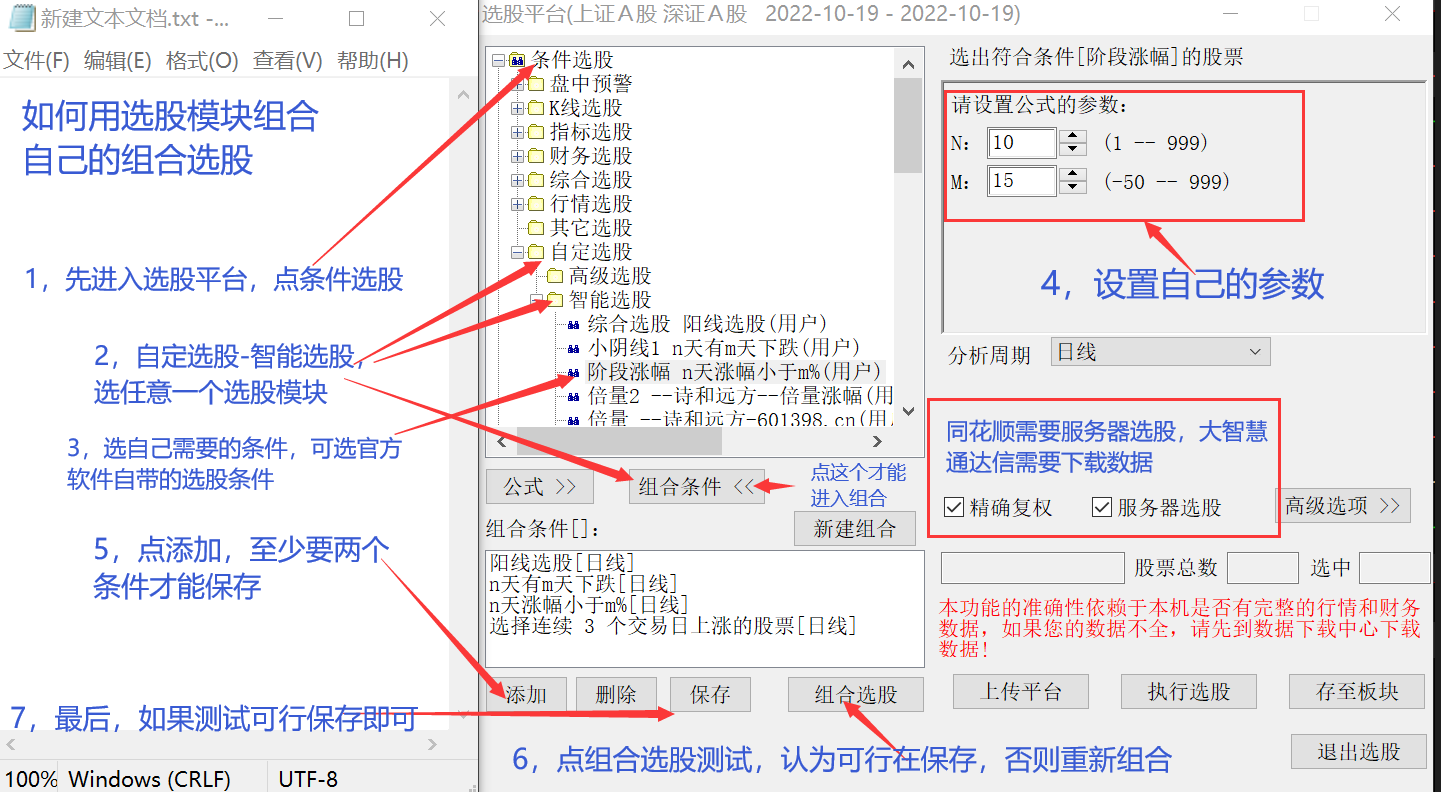Image resolution: width=1441 pixels, height=792 pixels.
Task: Click the 组合选股 button
Action: click(856, 694)
